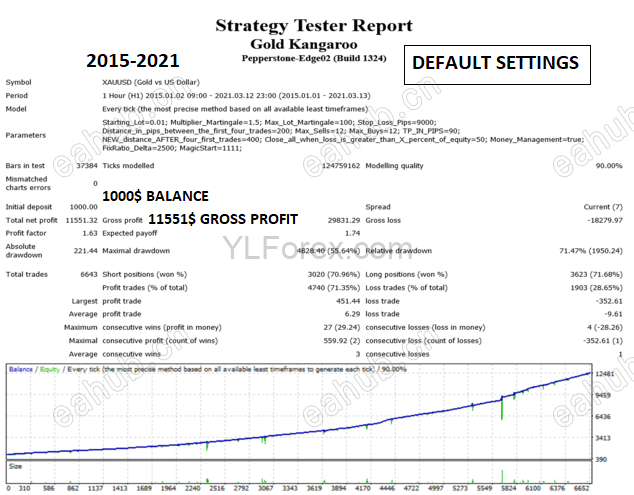Screen dimensions: 634x495
Task: Click the Equity legend label in chart
Action: click(50, 369)
